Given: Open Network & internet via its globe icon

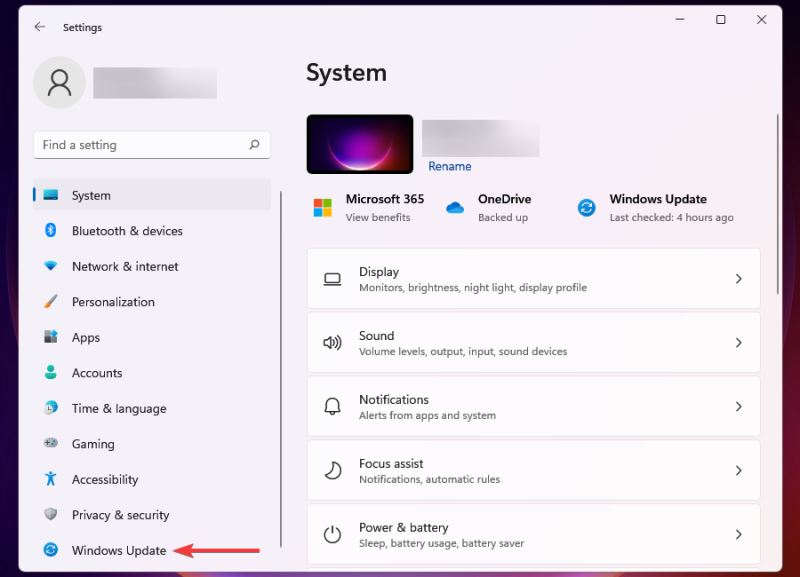Looking at the screenshot, I should pyautogui.click(x=51, y=266).
